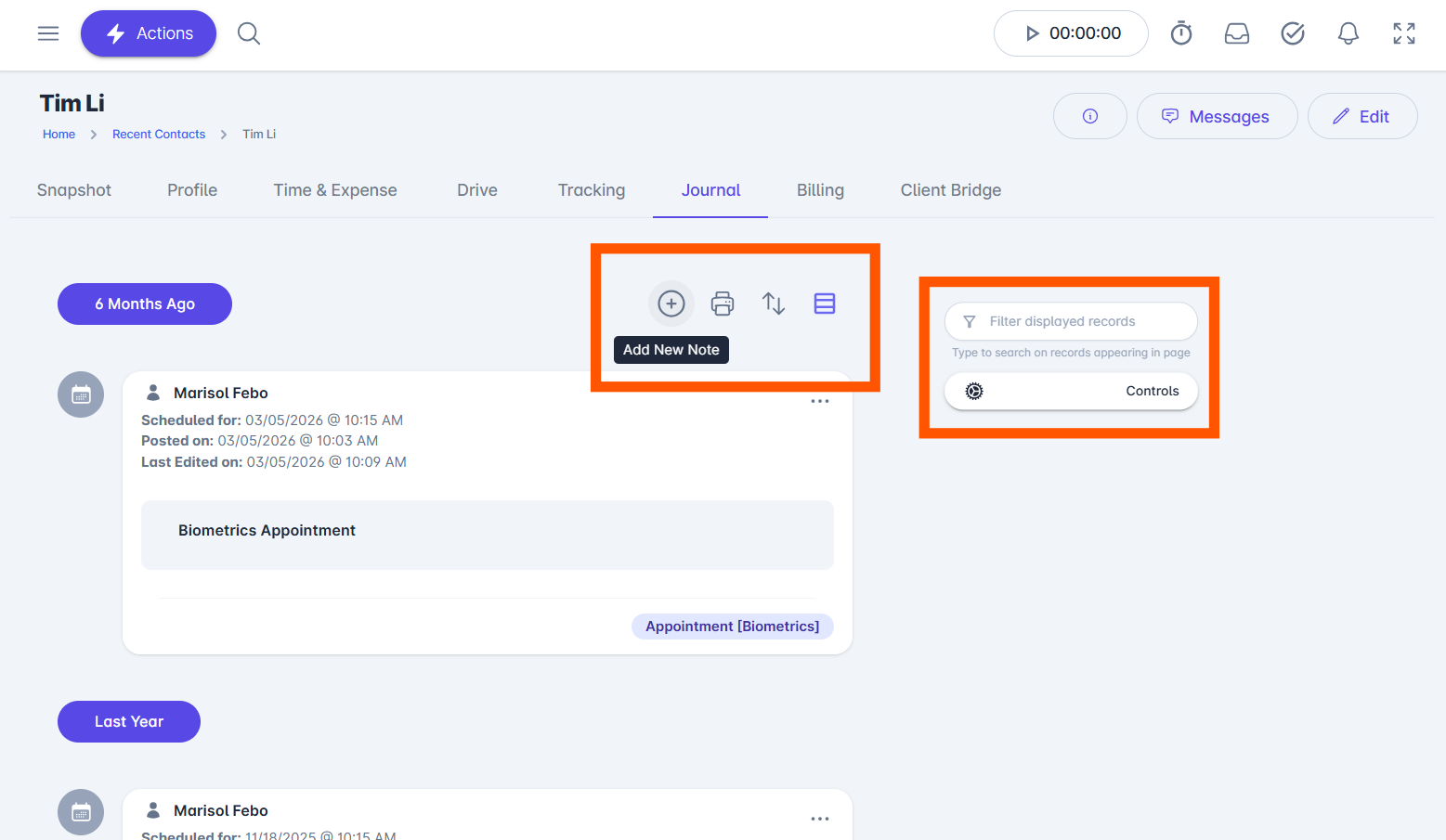Click the info icon button

[x=1090, y=116]
